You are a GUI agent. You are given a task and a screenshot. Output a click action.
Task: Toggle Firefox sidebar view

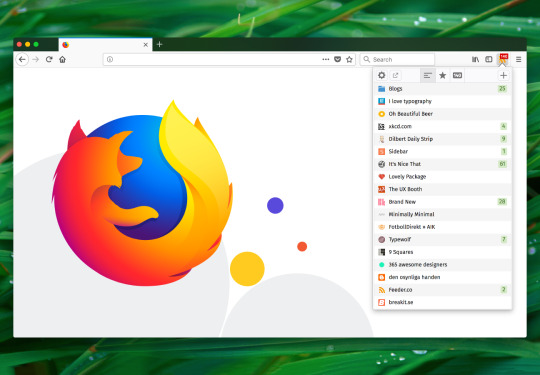coord(489,59)
